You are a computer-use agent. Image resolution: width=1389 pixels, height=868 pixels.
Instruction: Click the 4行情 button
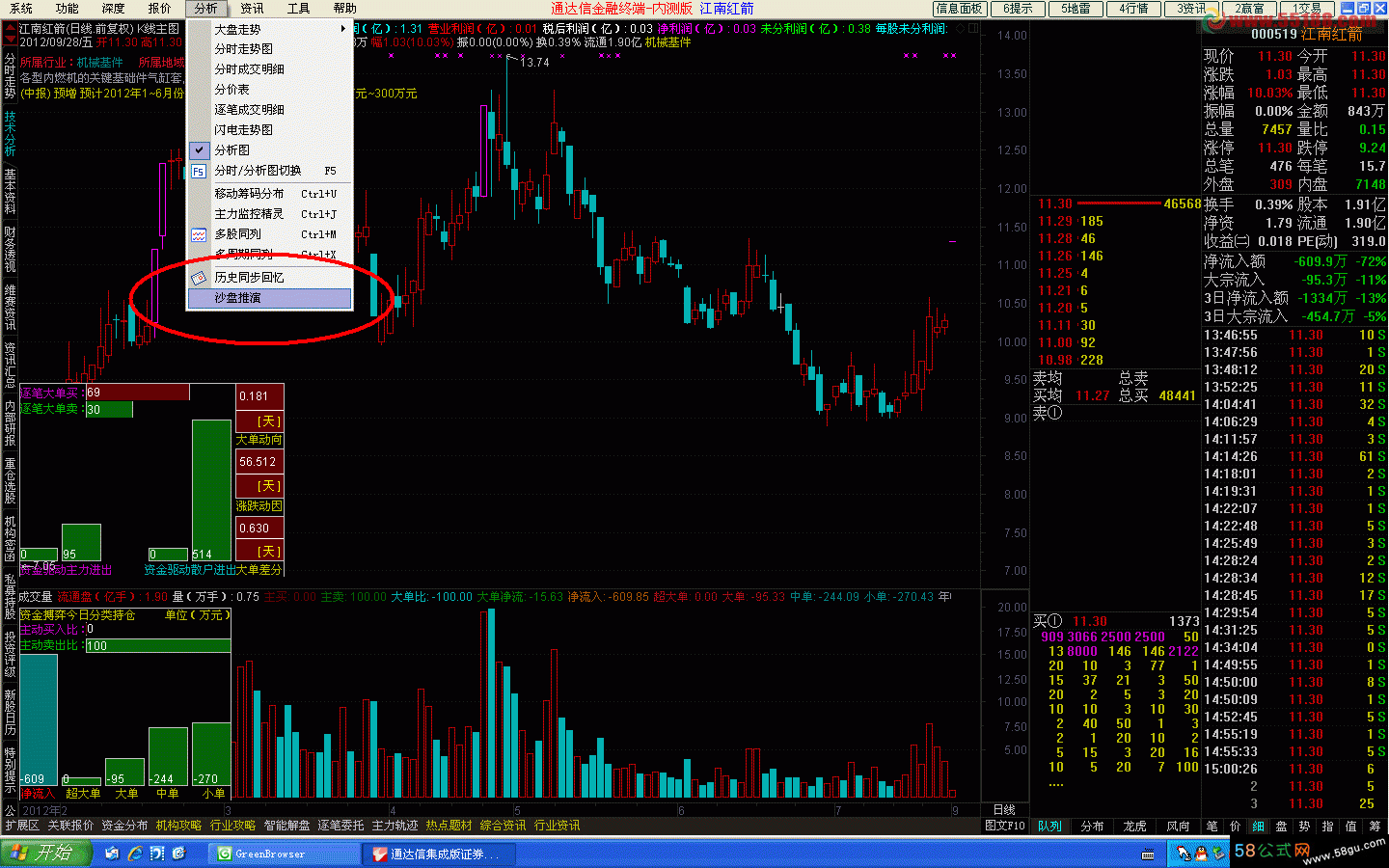pos(1133,9)
